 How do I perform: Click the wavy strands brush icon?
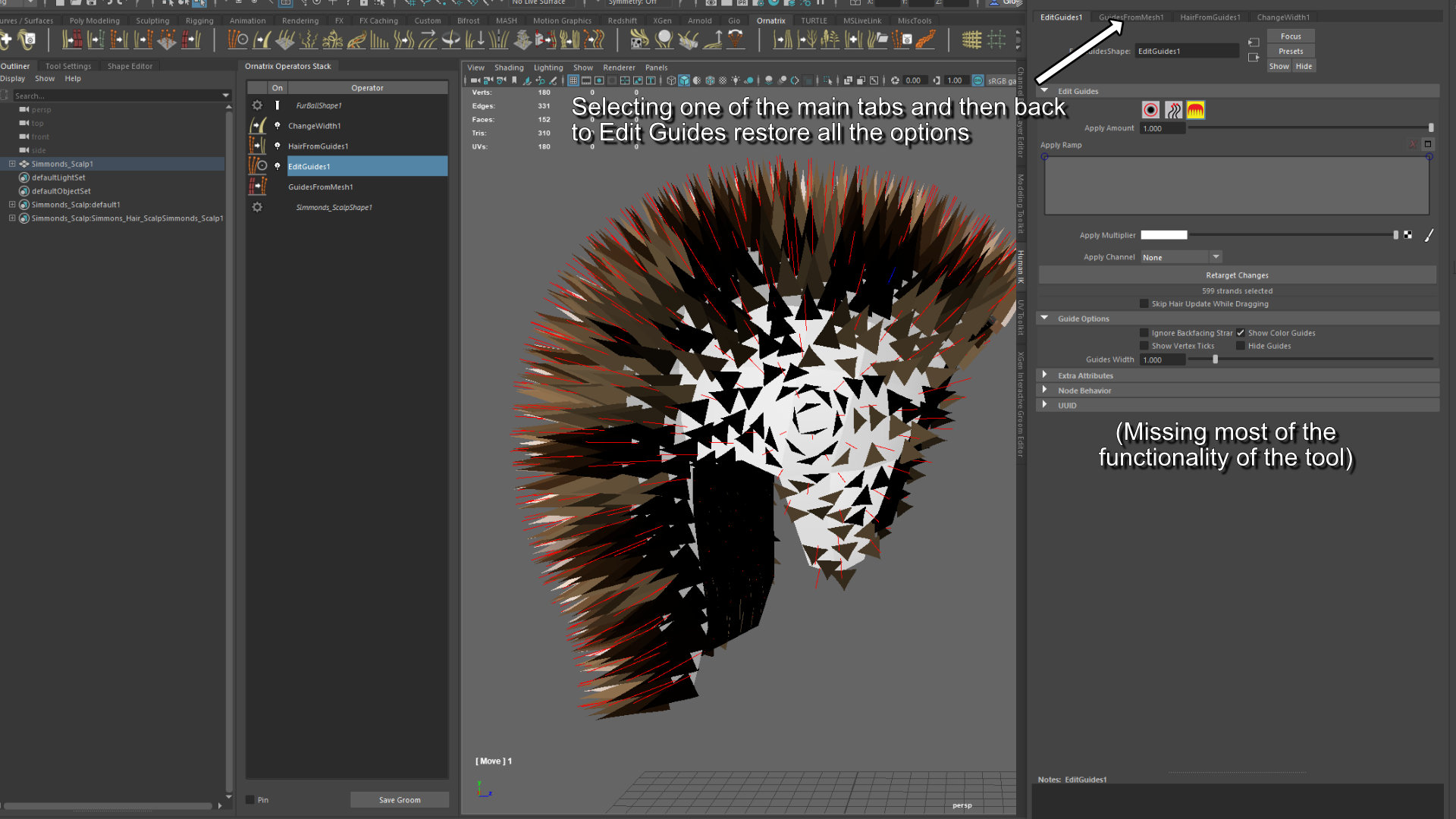[1173, 110]
